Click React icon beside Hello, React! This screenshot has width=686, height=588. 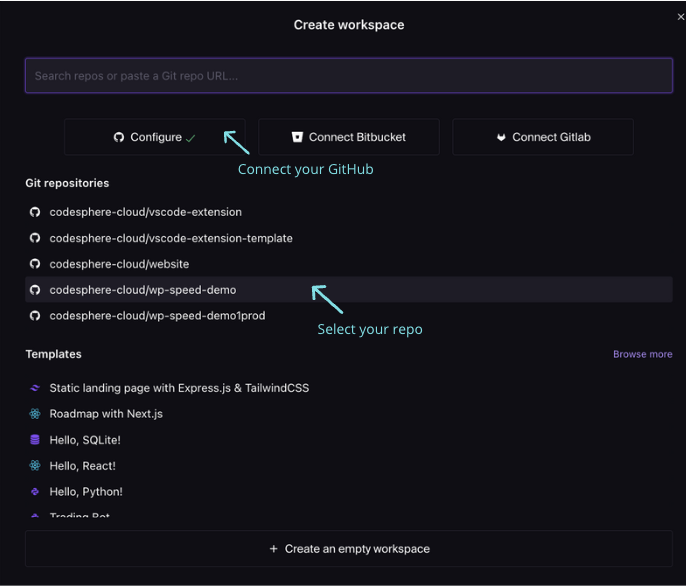35,466
